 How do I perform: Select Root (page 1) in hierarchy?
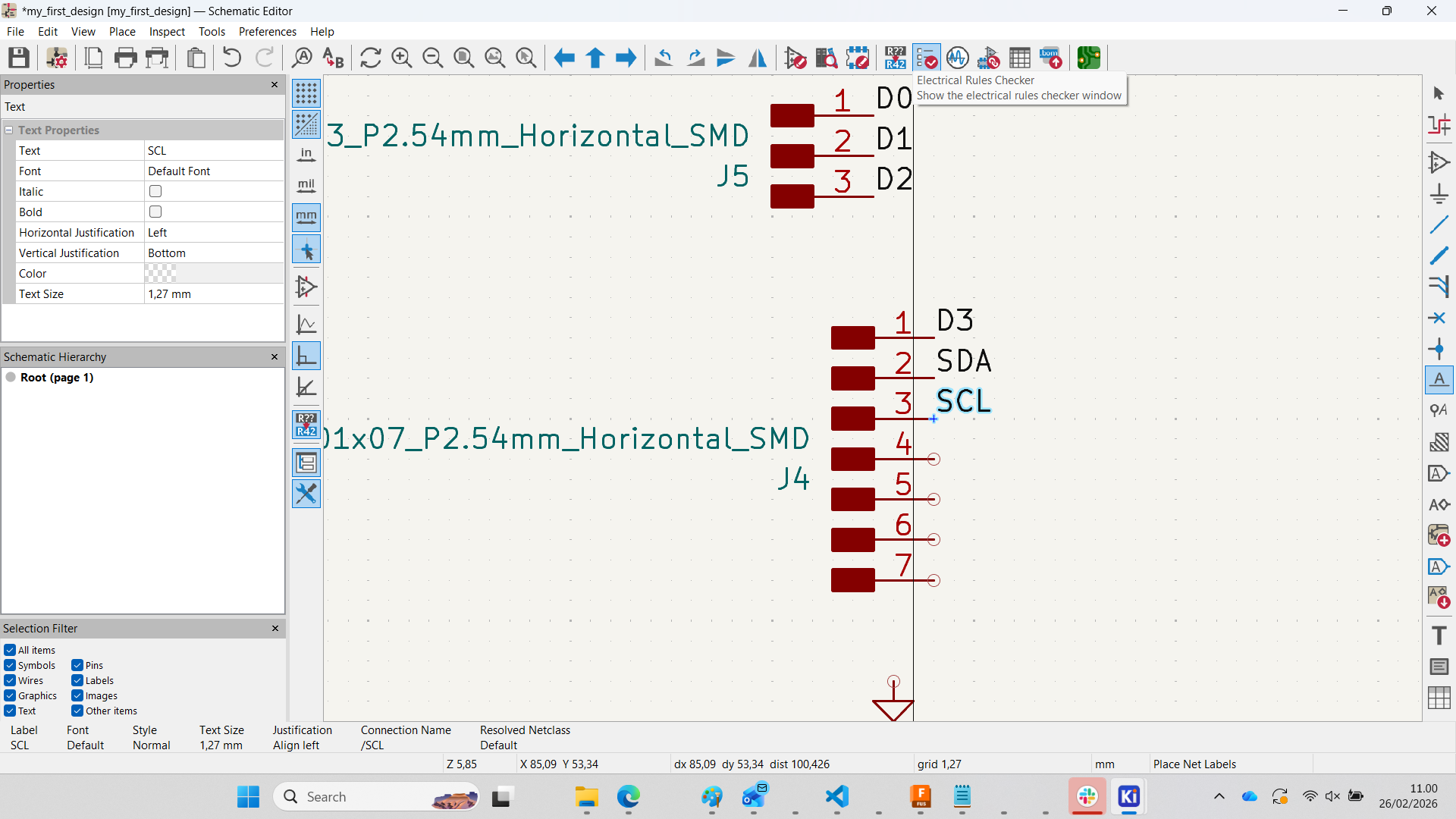point(57,378)
